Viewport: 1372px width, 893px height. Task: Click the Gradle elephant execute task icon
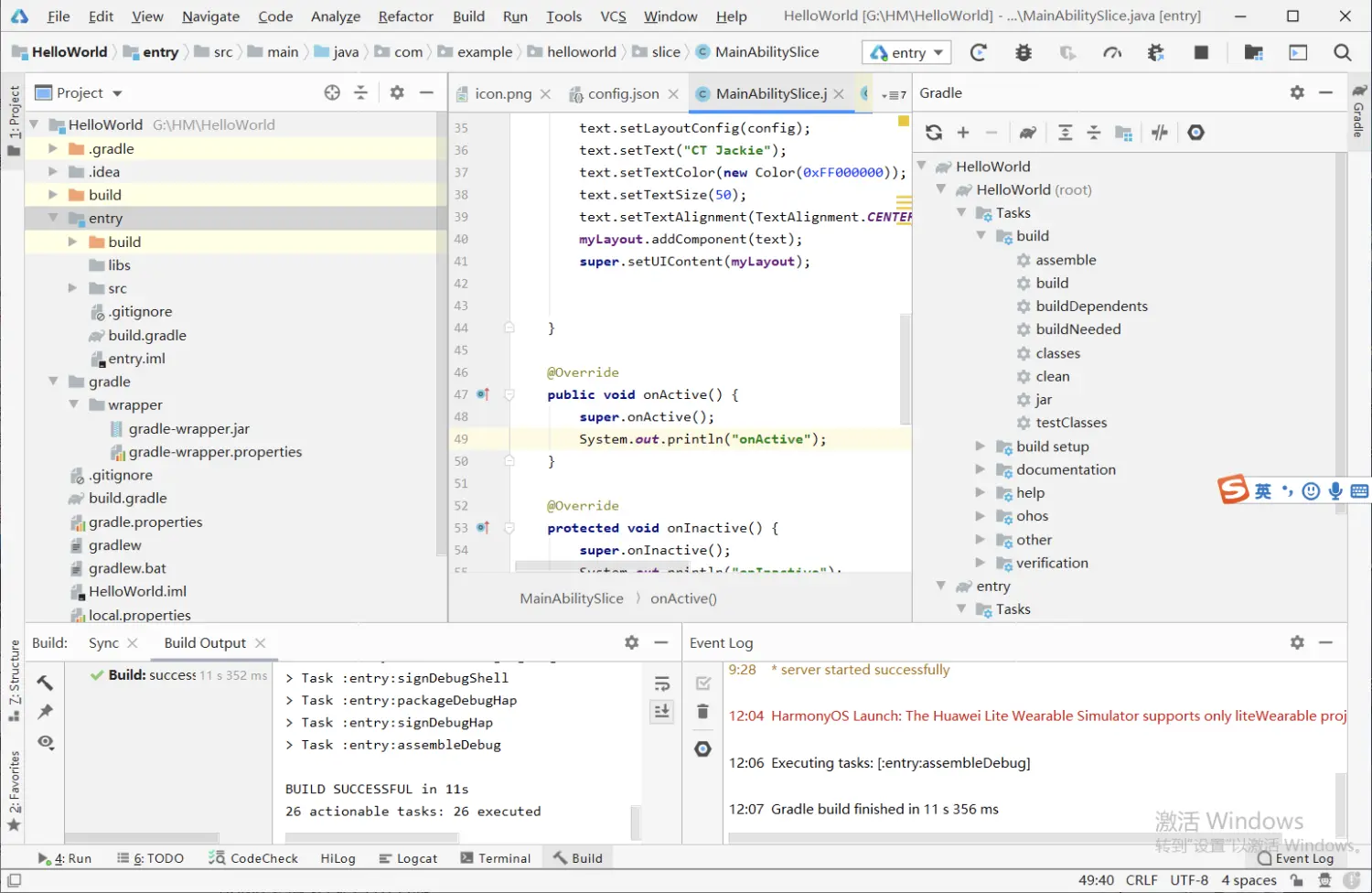click(1028, 133)
